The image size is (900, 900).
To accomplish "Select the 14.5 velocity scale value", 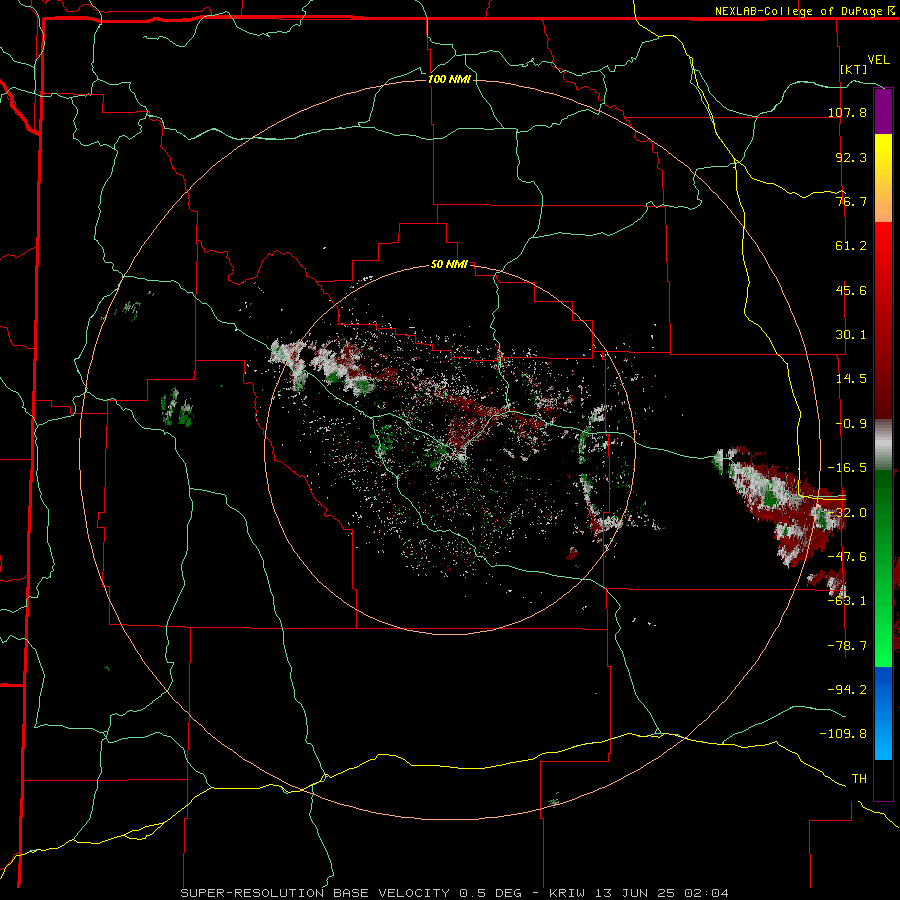I will coord(851,379).
